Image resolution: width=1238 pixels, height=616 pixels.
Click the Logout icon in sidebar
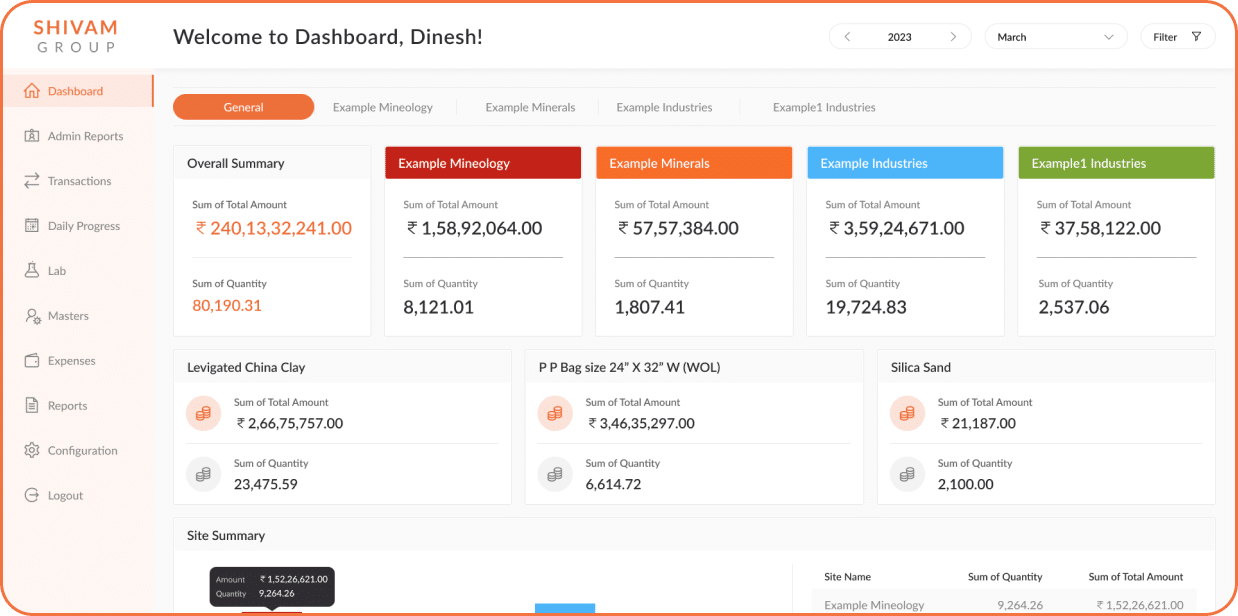[31, 496]
